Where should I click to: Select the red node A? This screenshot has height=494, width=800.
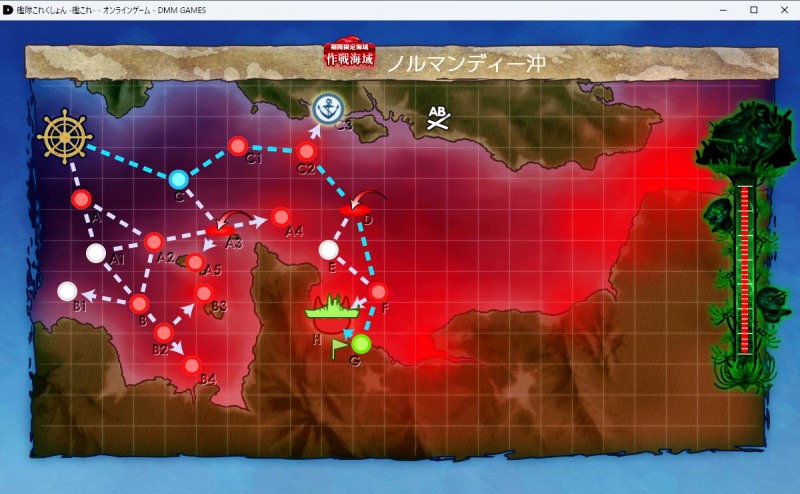pos(81,199)
